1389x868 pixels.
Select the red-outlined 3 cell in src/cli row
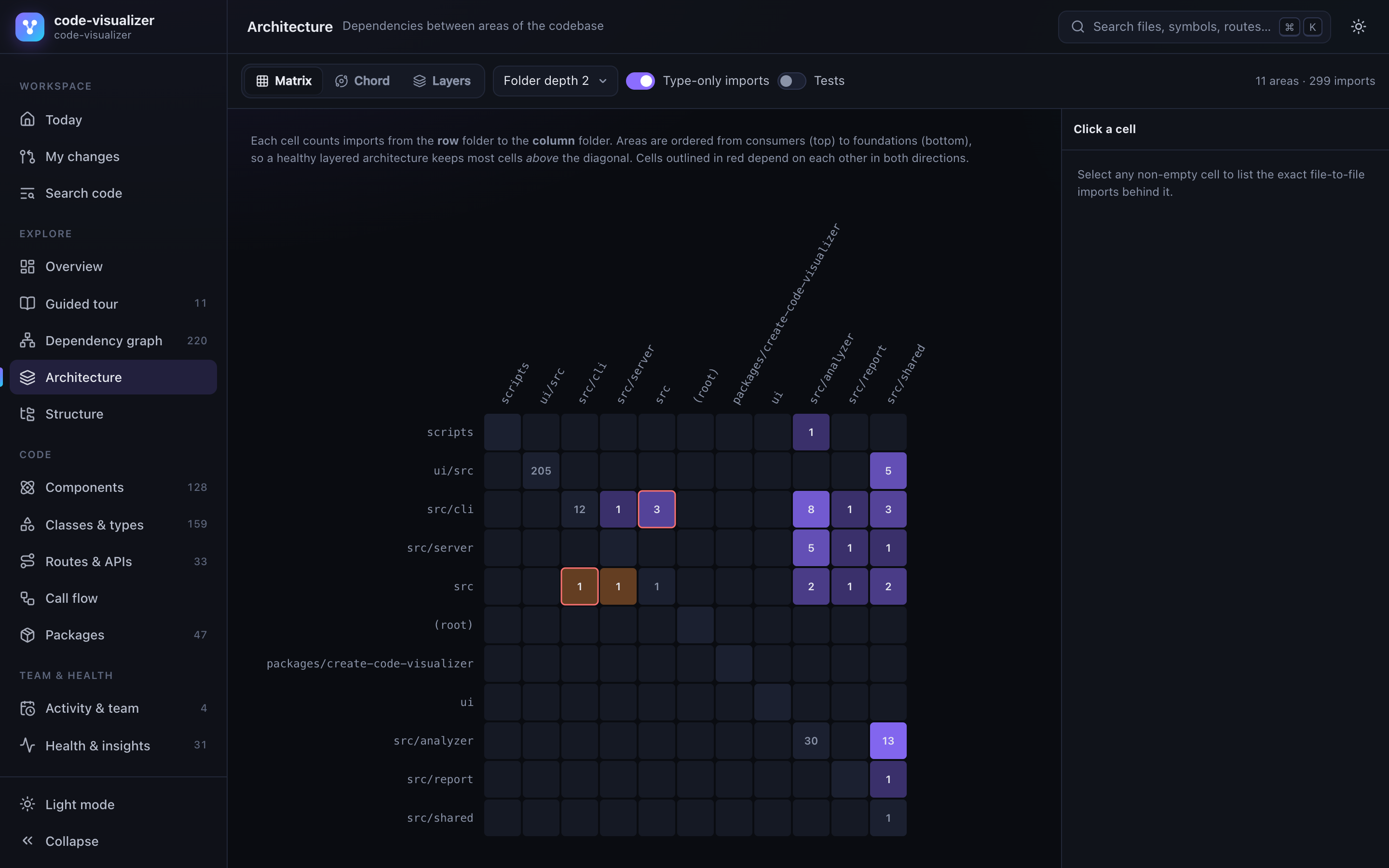[x=656, y=509]
